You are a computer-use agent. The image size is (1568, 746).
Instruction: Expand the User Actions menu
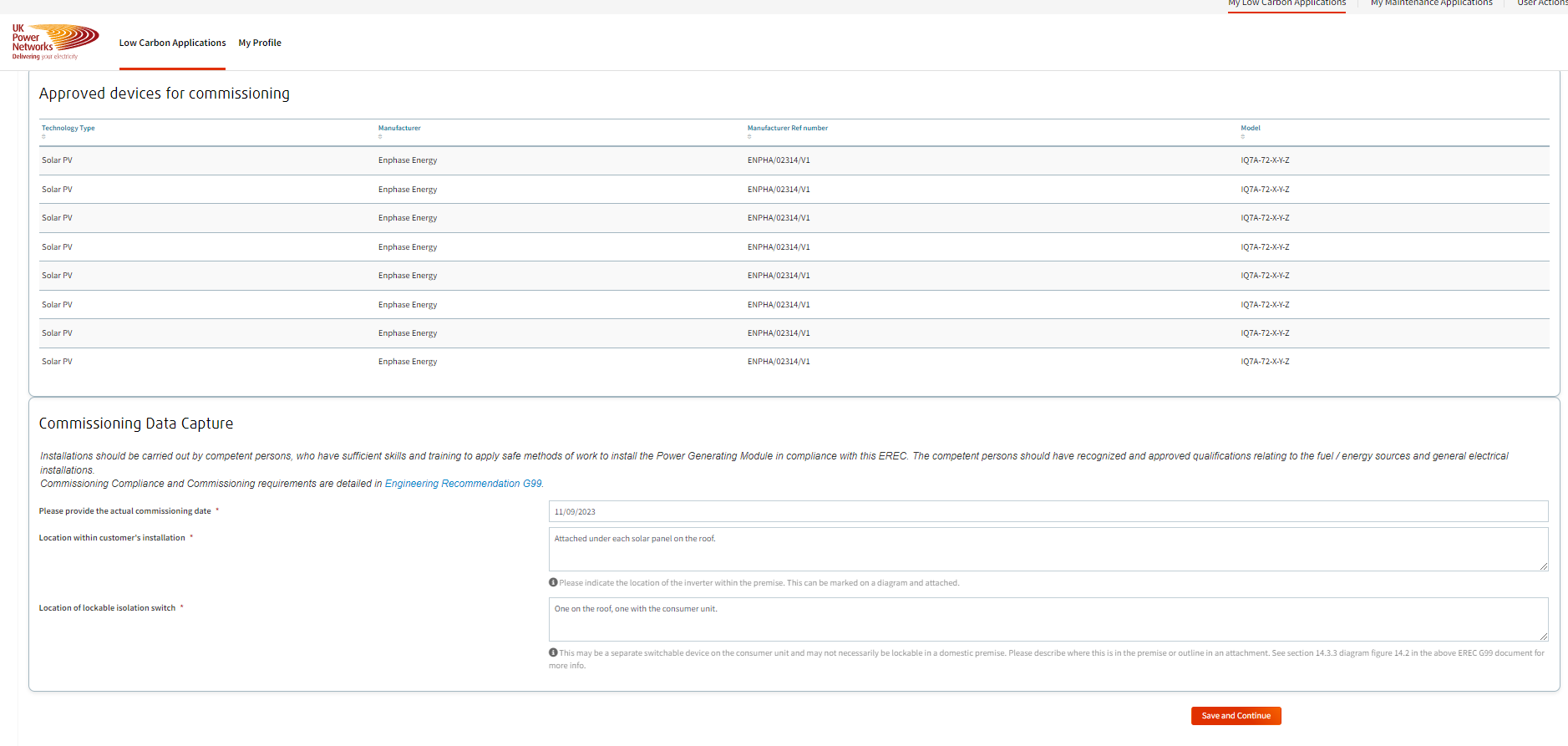[x=1542, y=3]
